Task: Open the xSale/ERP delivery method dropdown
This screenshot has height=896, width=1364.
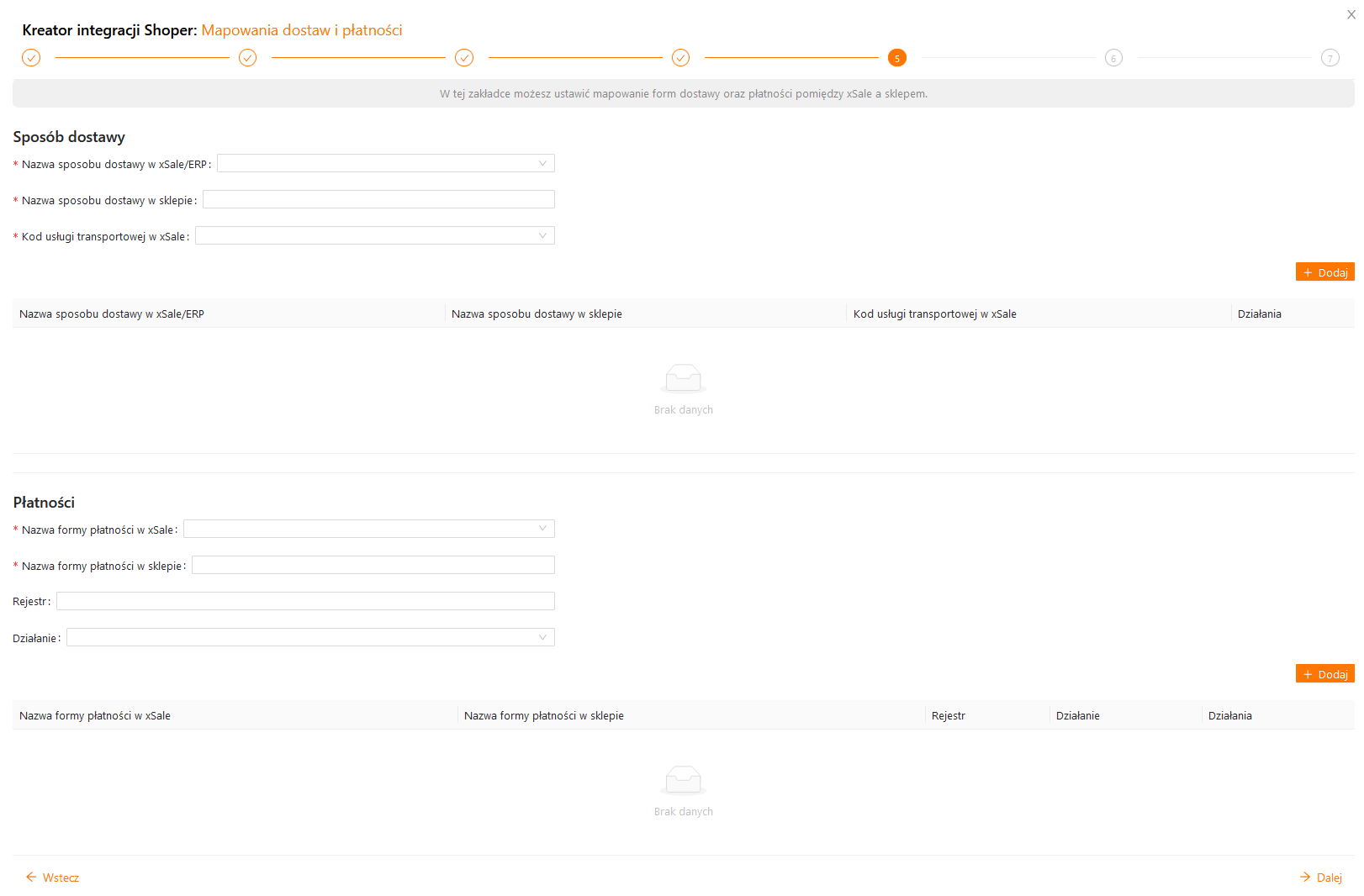Action: point(385,164)
